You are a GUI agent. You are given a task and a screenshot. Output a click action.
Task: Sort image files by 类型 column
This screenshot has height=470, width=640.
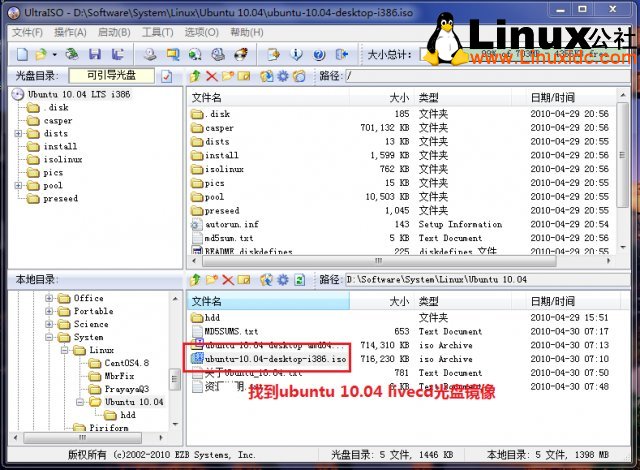(x=462, y=98)
